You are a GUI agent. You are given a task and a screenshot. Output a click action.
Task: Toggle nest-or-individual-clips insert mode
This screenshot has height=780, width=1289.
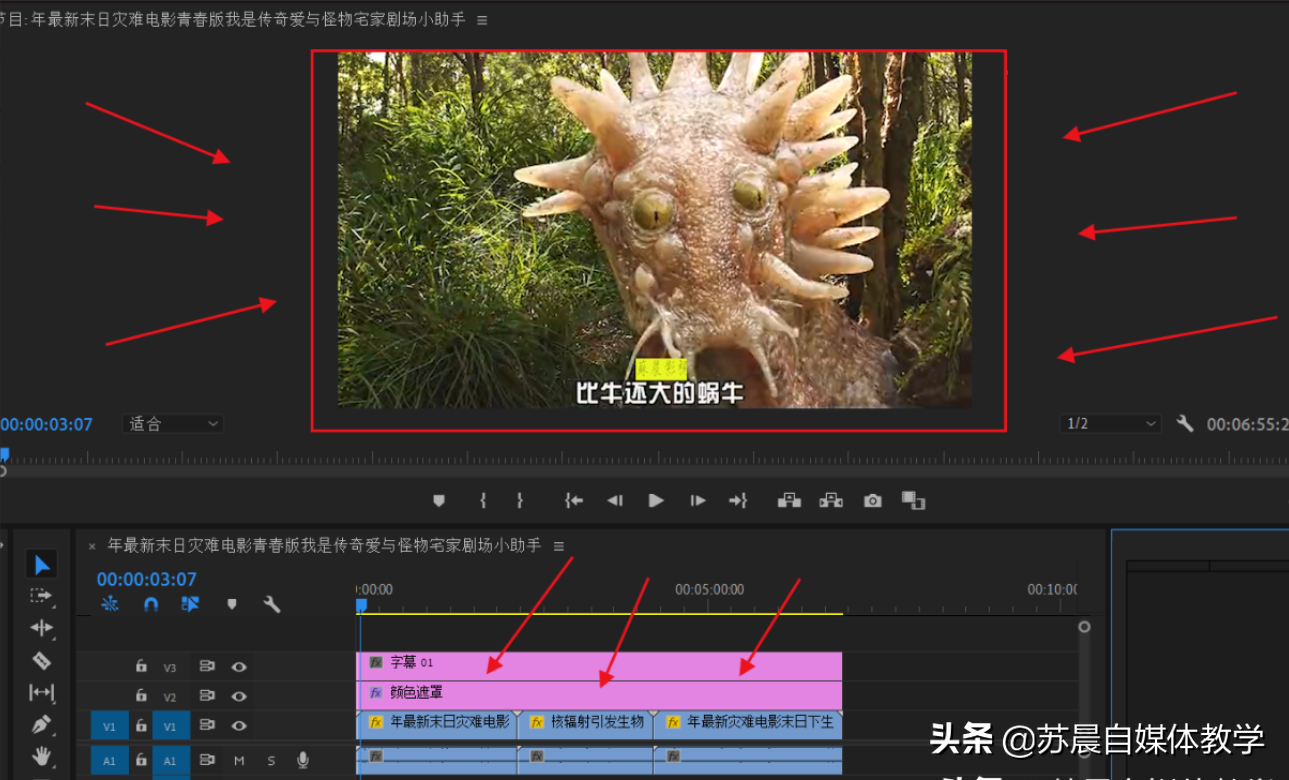pos(110,604)
